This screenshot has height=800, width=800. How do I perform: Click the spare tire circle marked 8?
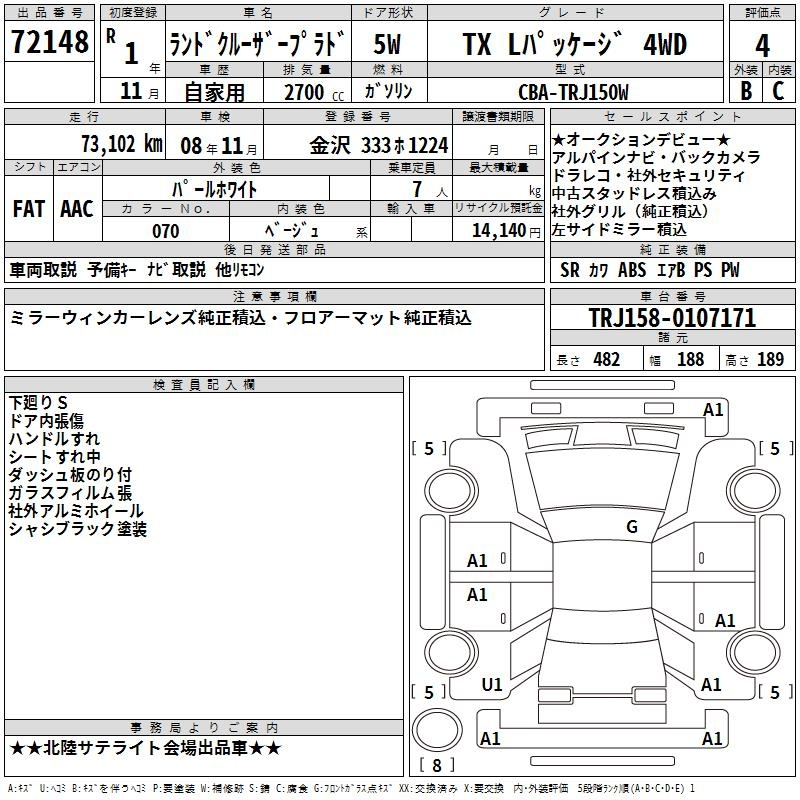[437, 730]
